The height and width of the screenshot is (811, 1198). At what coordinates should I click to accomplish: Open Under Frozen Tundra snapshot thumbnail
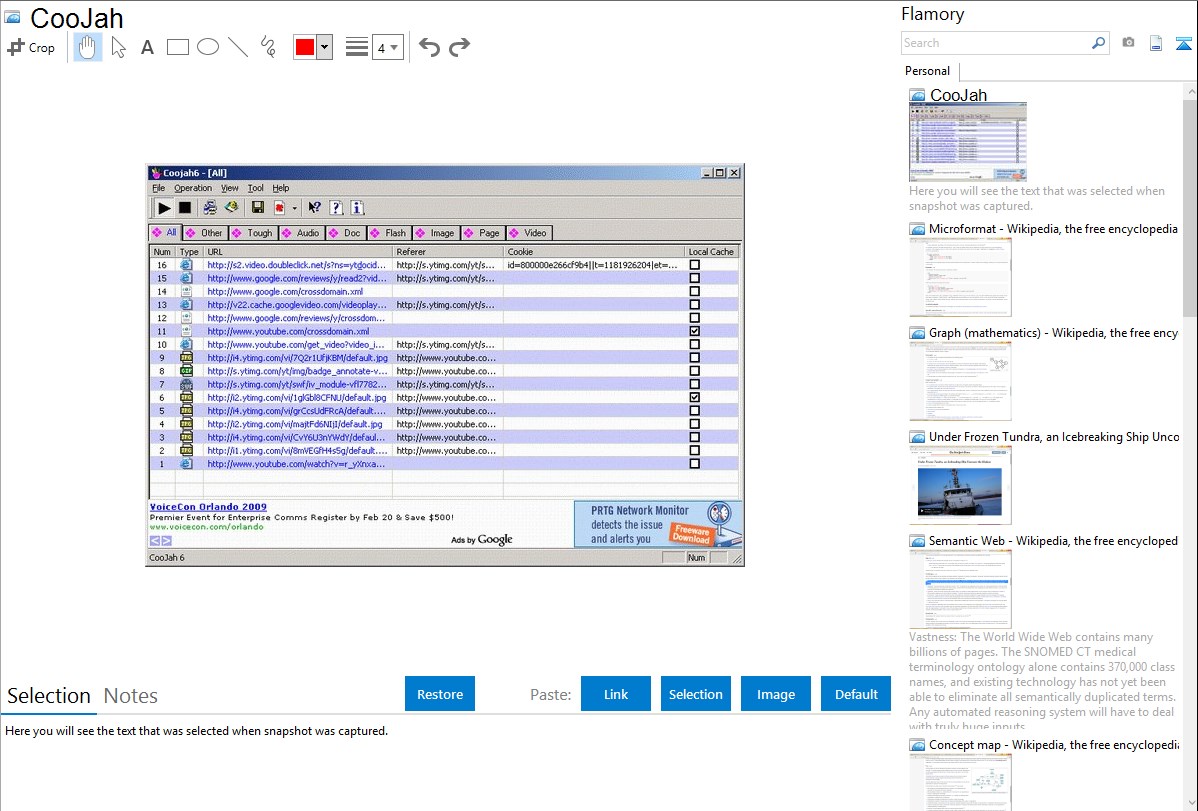960,485
